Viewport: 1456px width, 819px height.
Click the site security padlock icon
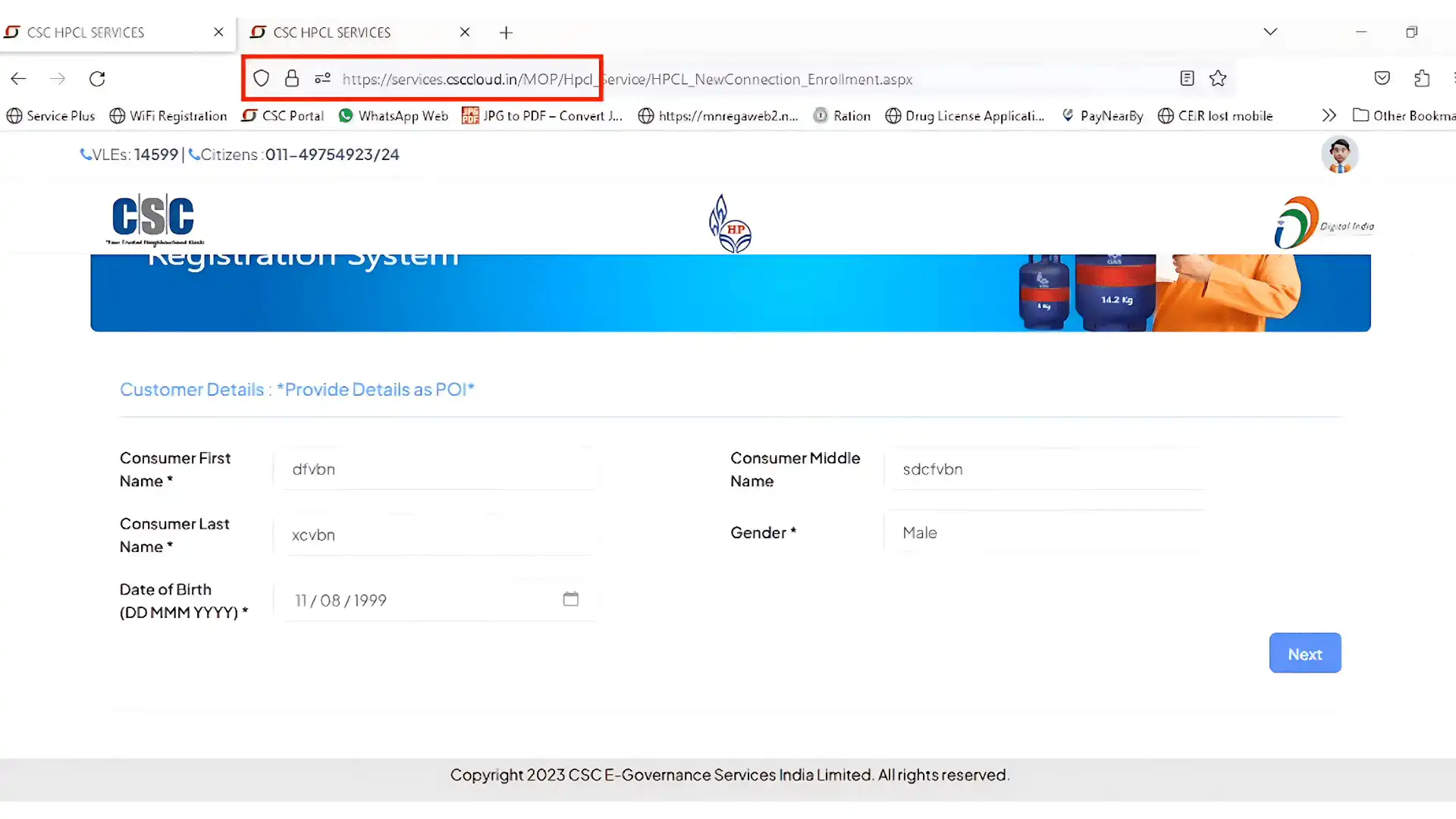(292, 78)
